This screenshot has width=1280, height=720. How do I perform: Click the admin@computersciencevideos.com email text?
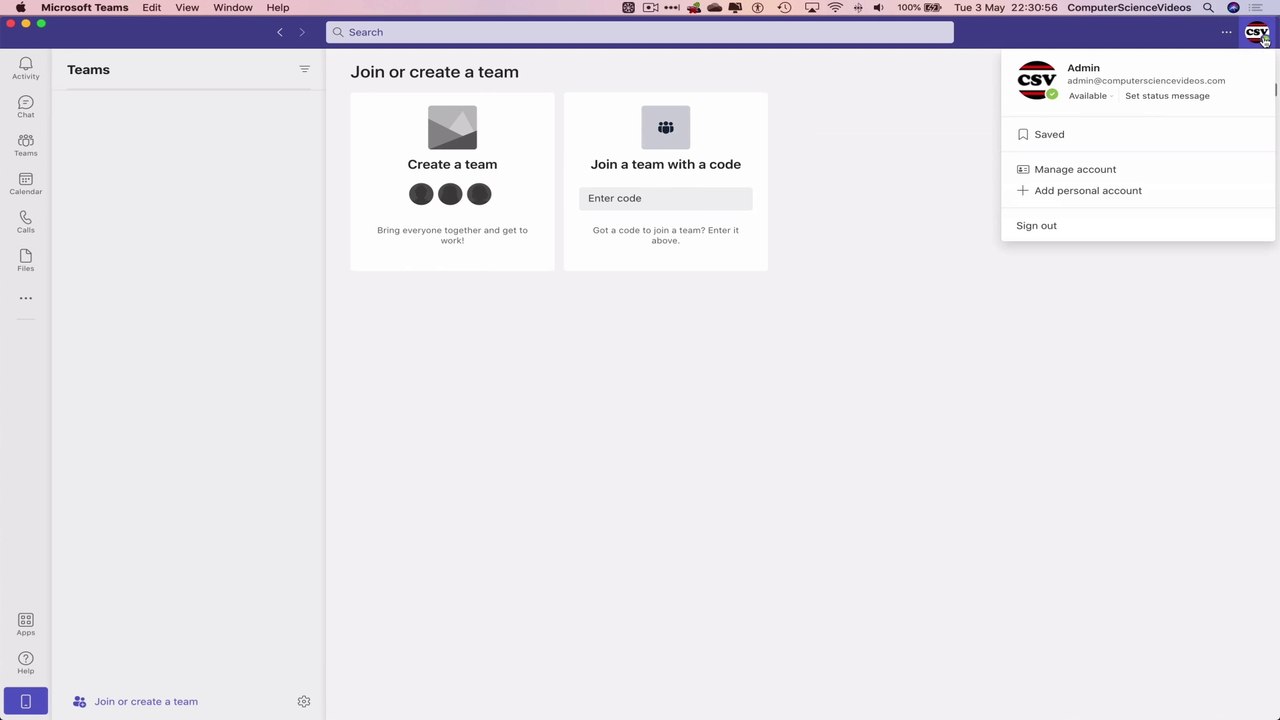point(1146,81)
